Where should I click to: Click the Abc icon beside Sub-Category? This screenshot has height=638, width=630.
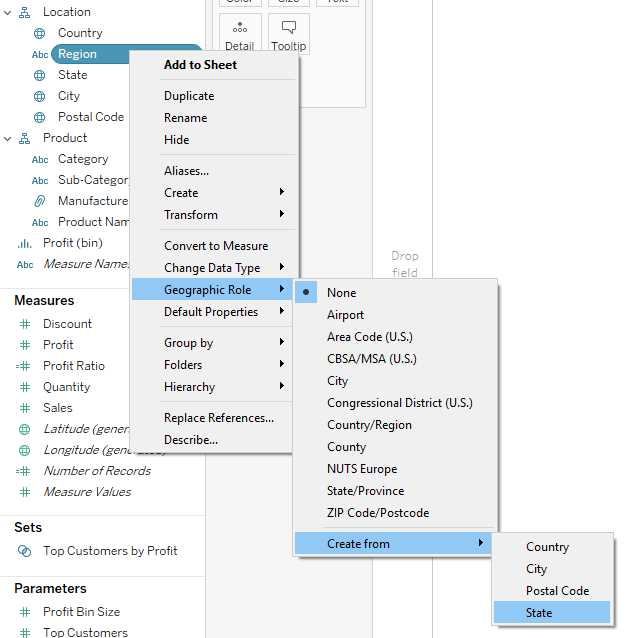(x=40, y=180)
